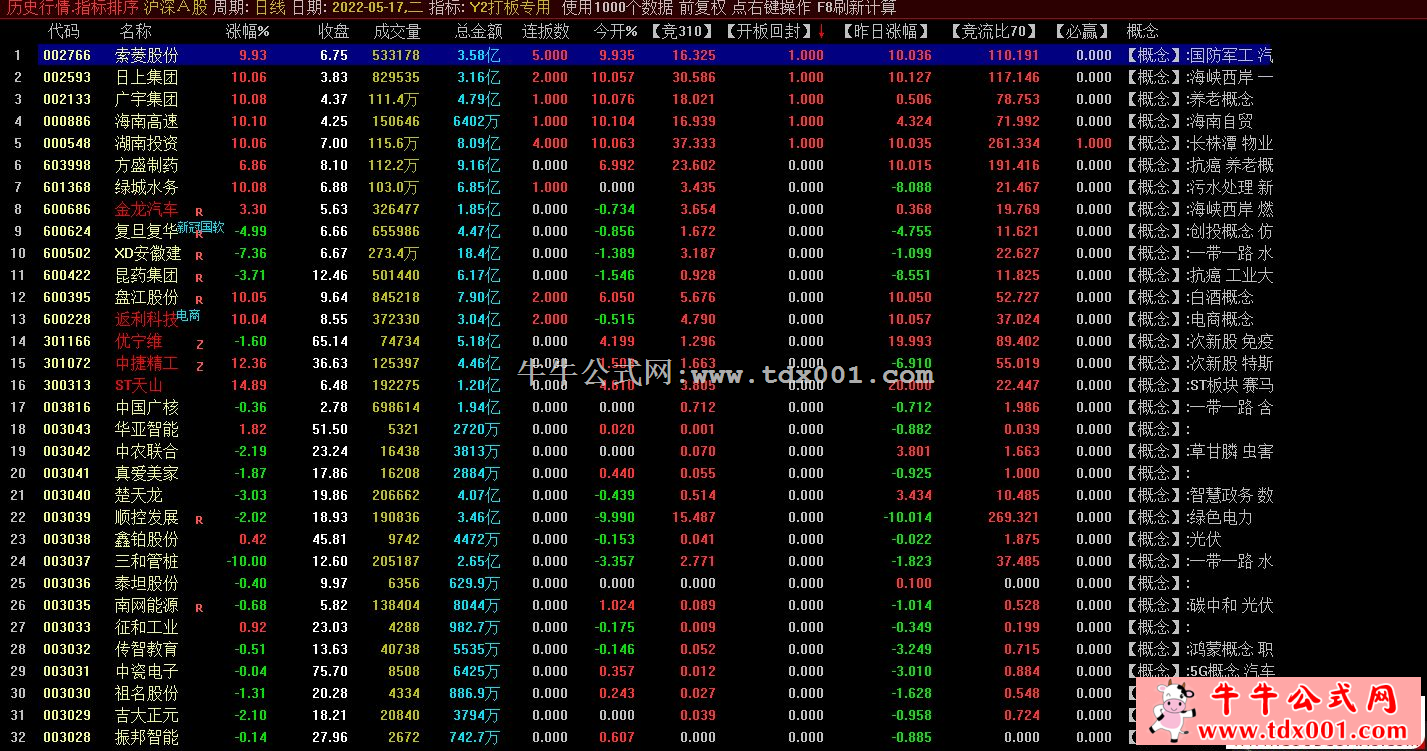Select the 湖南投资 stock row

[x=147, y=143]
